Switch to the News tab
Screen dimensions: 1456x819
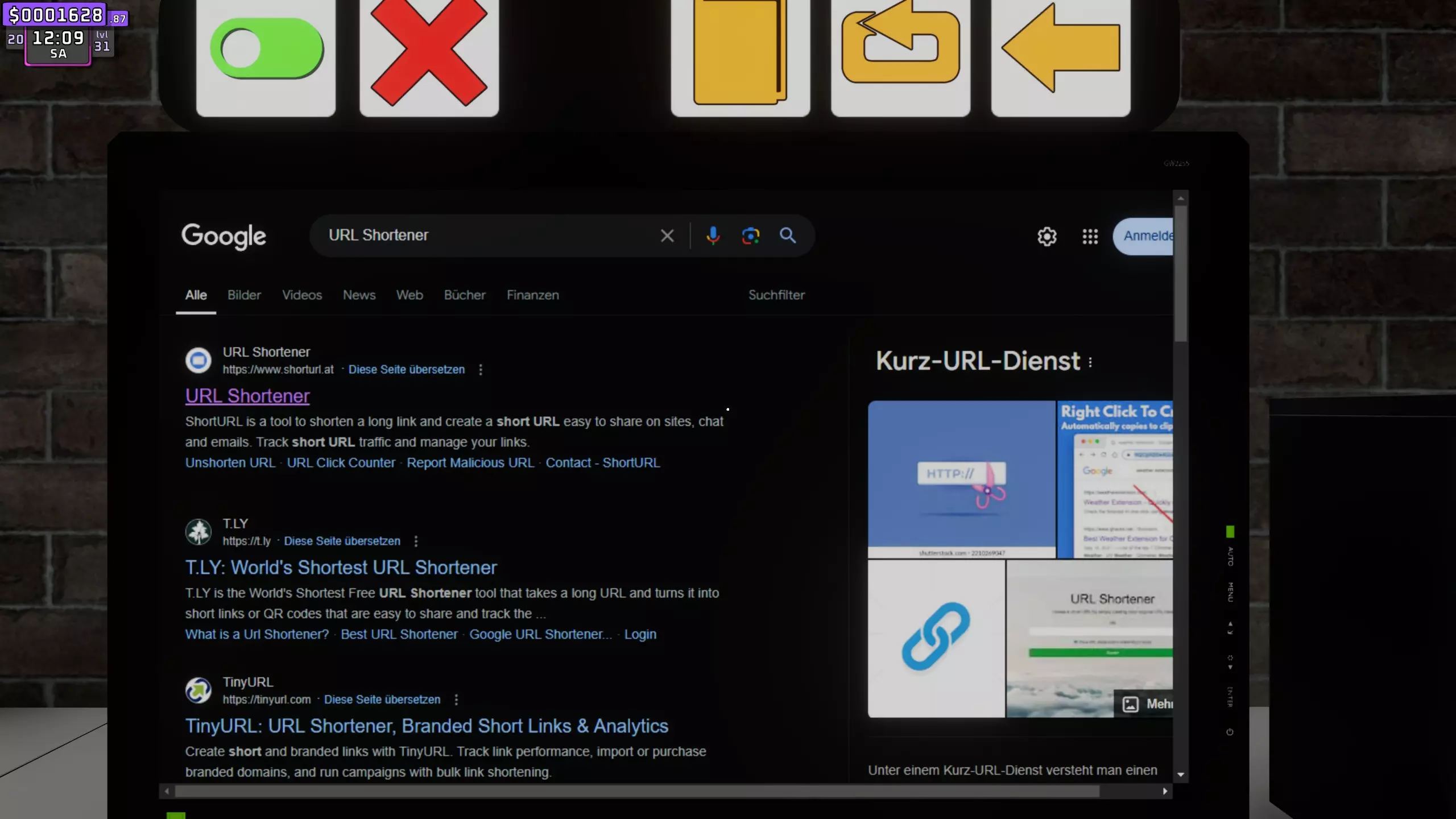pyautogui.click(x=359, y=295)
